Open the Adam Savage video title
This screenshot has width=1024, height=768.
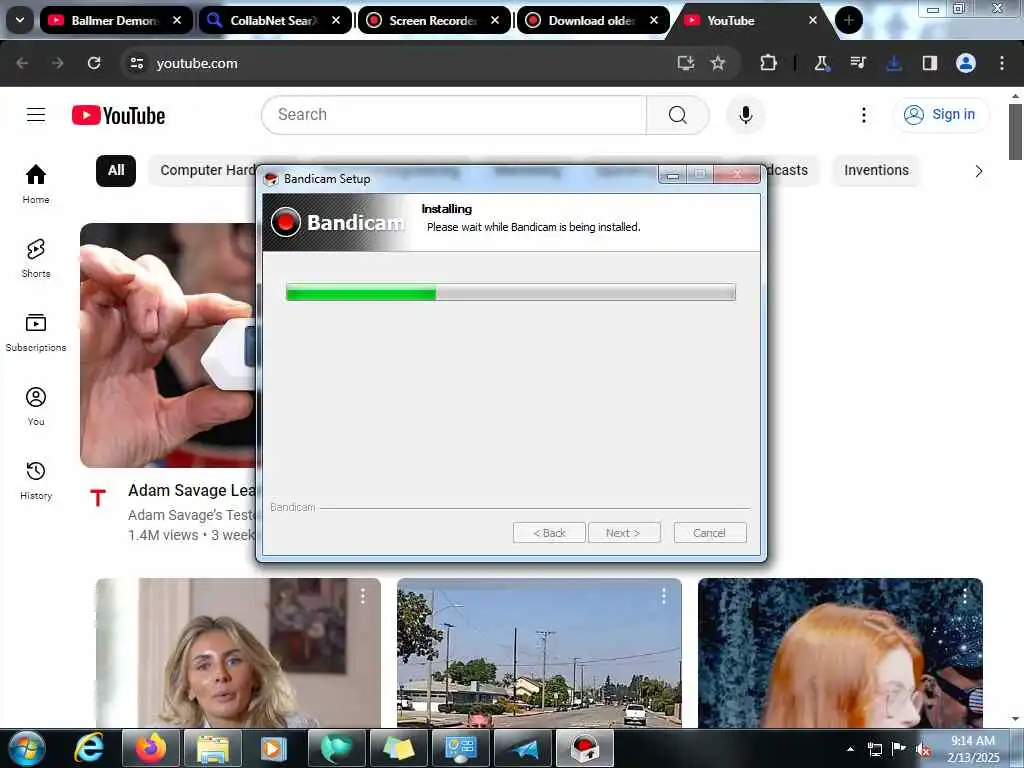(191, 490)
